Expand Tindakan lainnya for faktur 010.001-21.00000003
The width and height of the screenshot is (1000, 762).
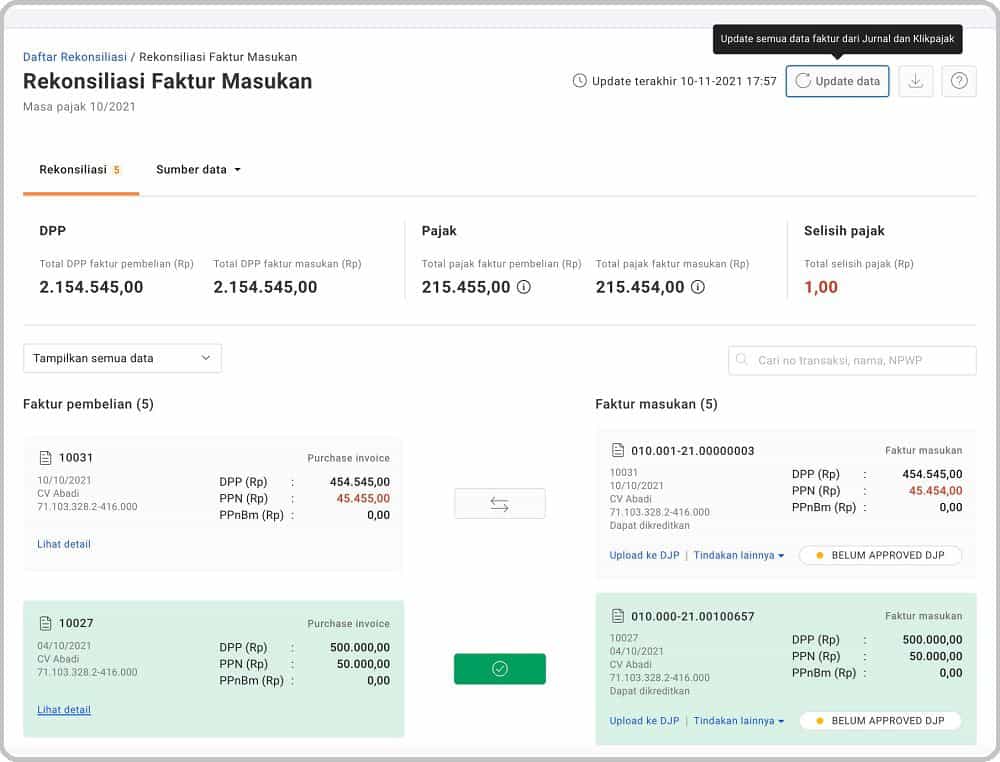739,555
